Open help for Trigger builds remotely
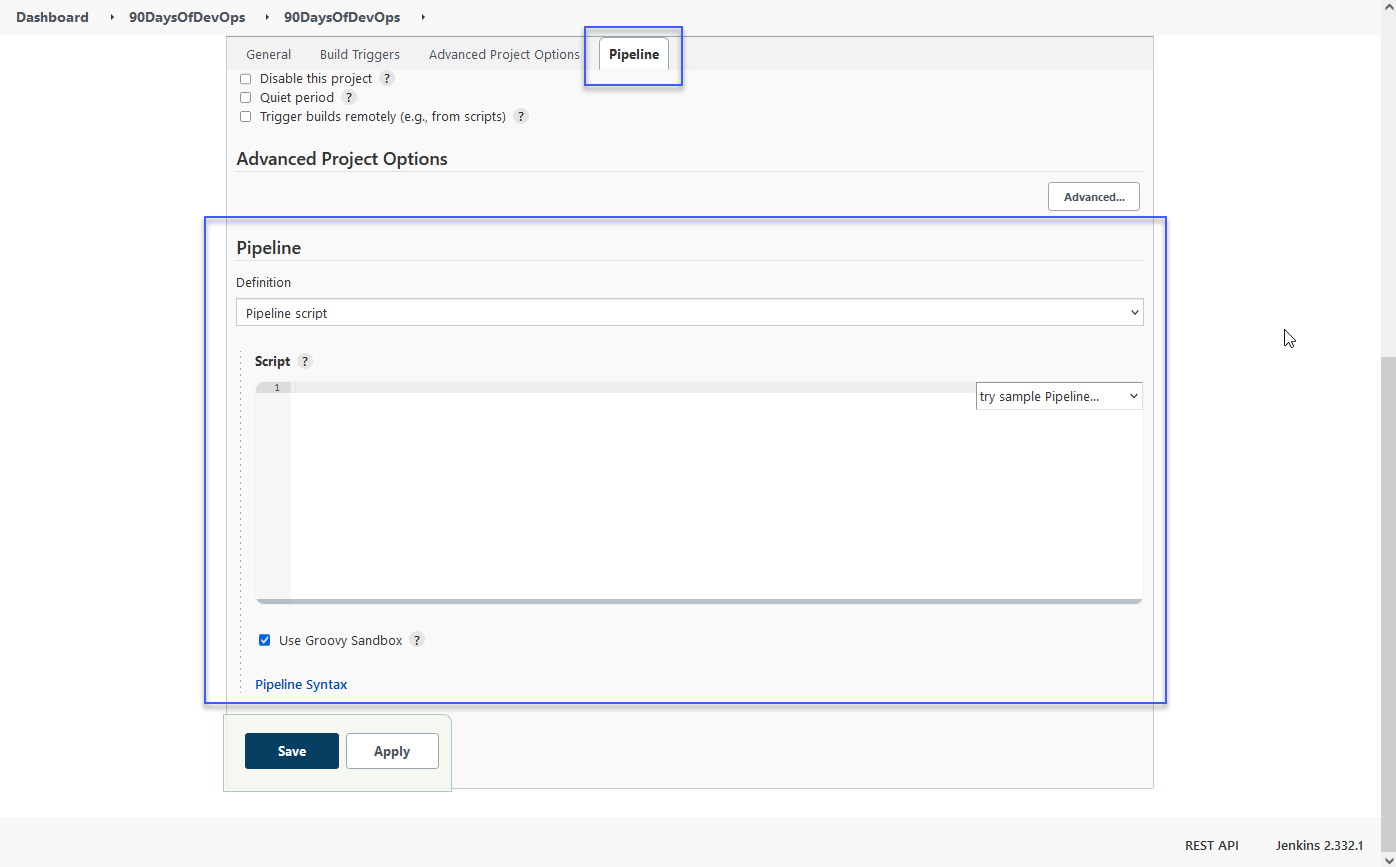This screenshot has height=867, width=1396. (x=521, y=116)
